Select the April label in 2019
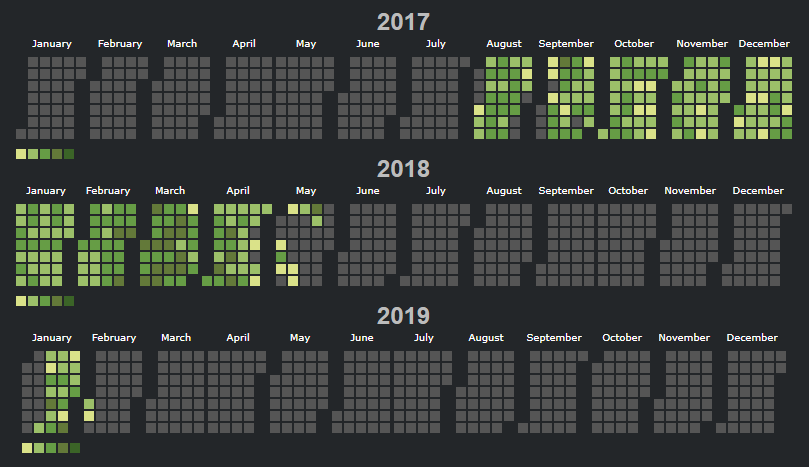809x467 pixels. 238,338
